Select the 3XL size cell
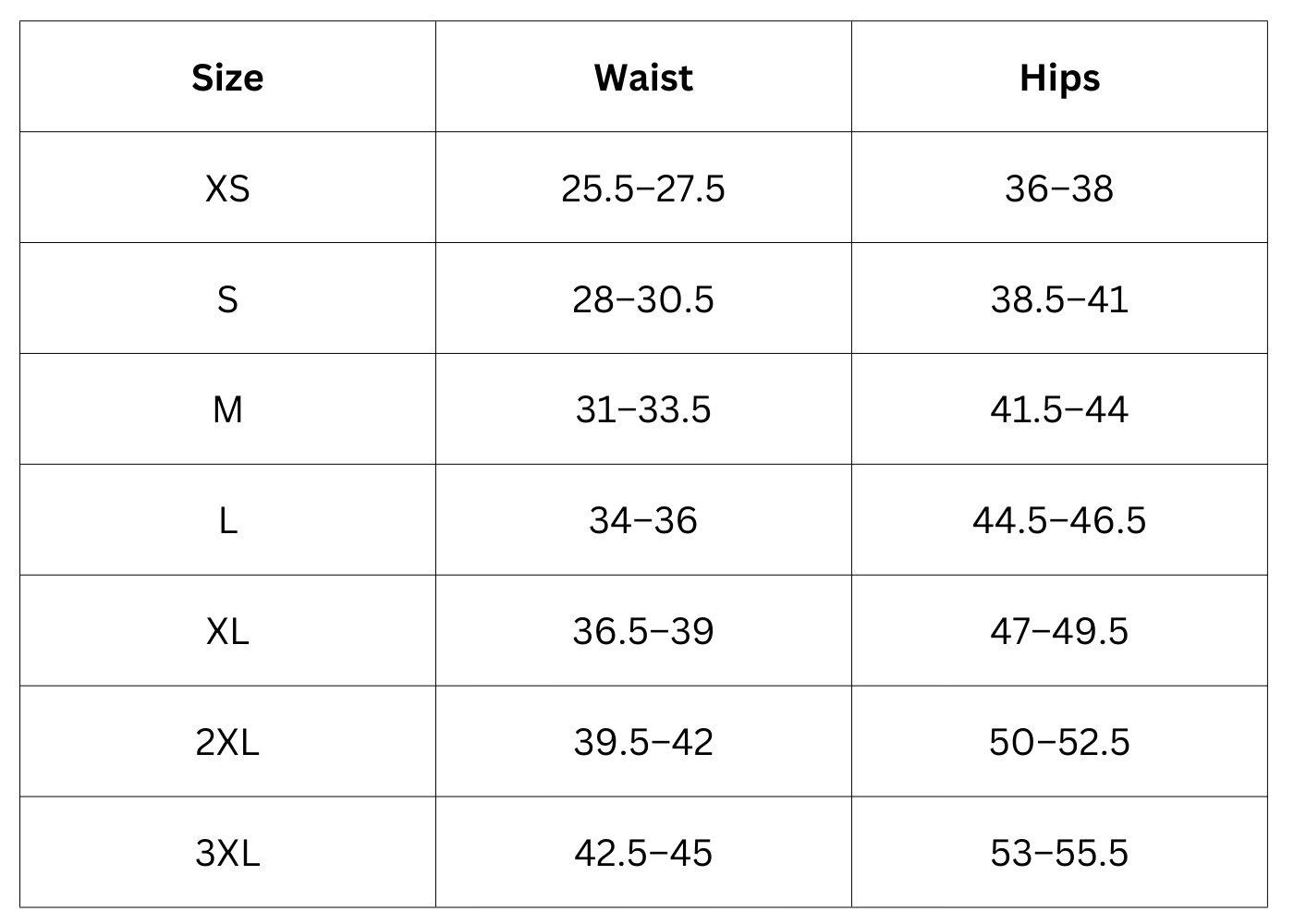 tap(227, 853)
